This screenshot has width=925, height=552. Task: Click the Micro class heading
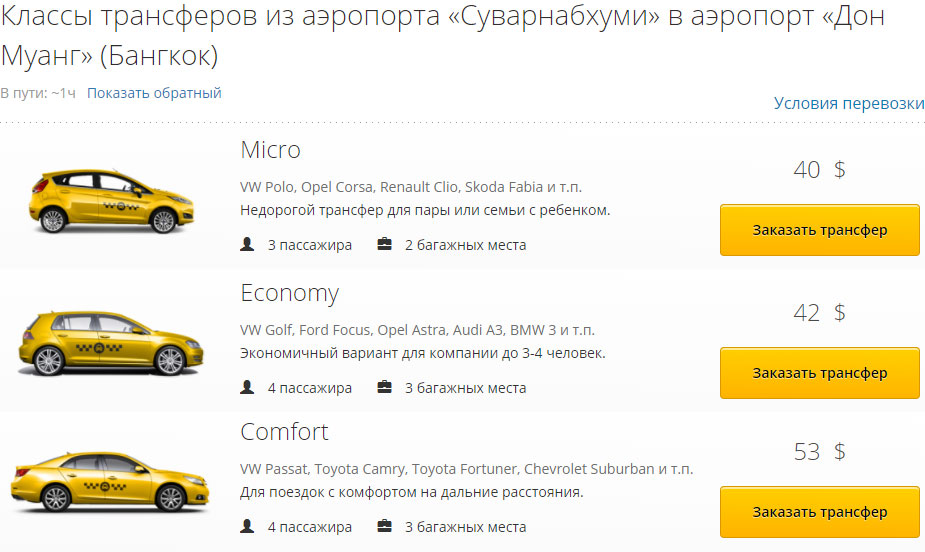(x=270, y=150)
